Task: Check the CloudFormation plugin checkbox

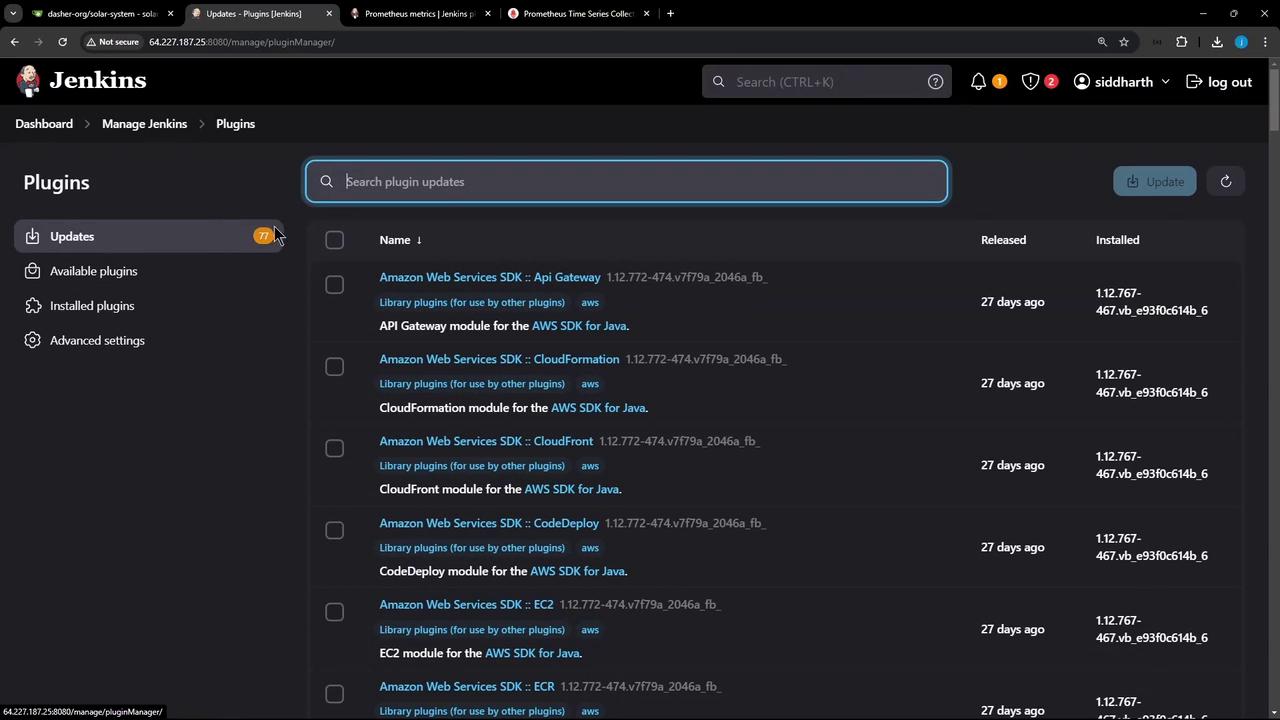Action: (334, 367)
